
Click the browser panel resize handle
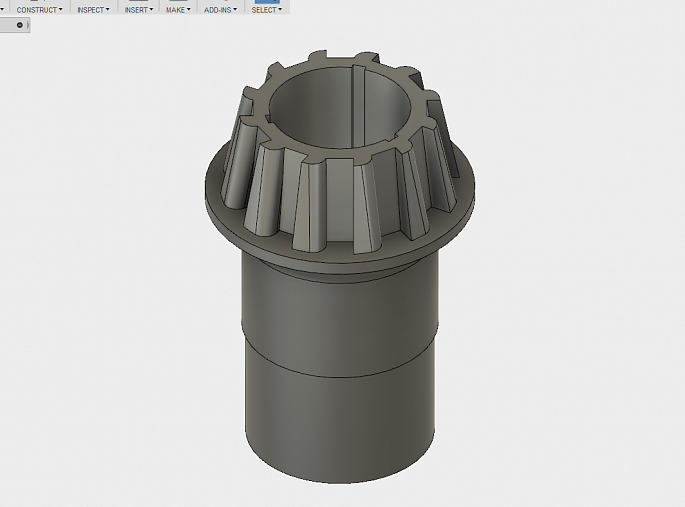tap(29, 24)
